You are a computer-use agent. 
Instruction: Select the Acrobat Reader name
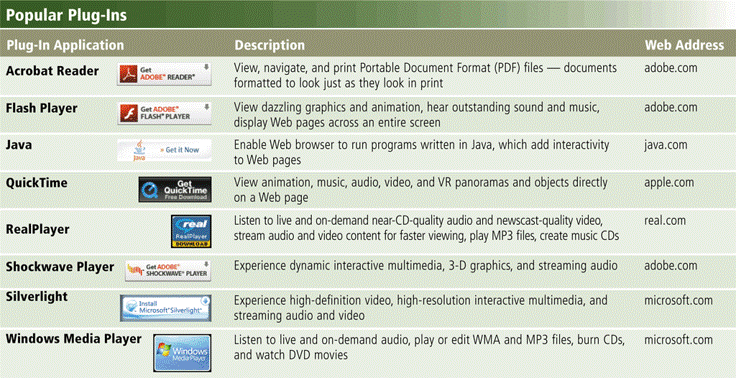(52, 71)
